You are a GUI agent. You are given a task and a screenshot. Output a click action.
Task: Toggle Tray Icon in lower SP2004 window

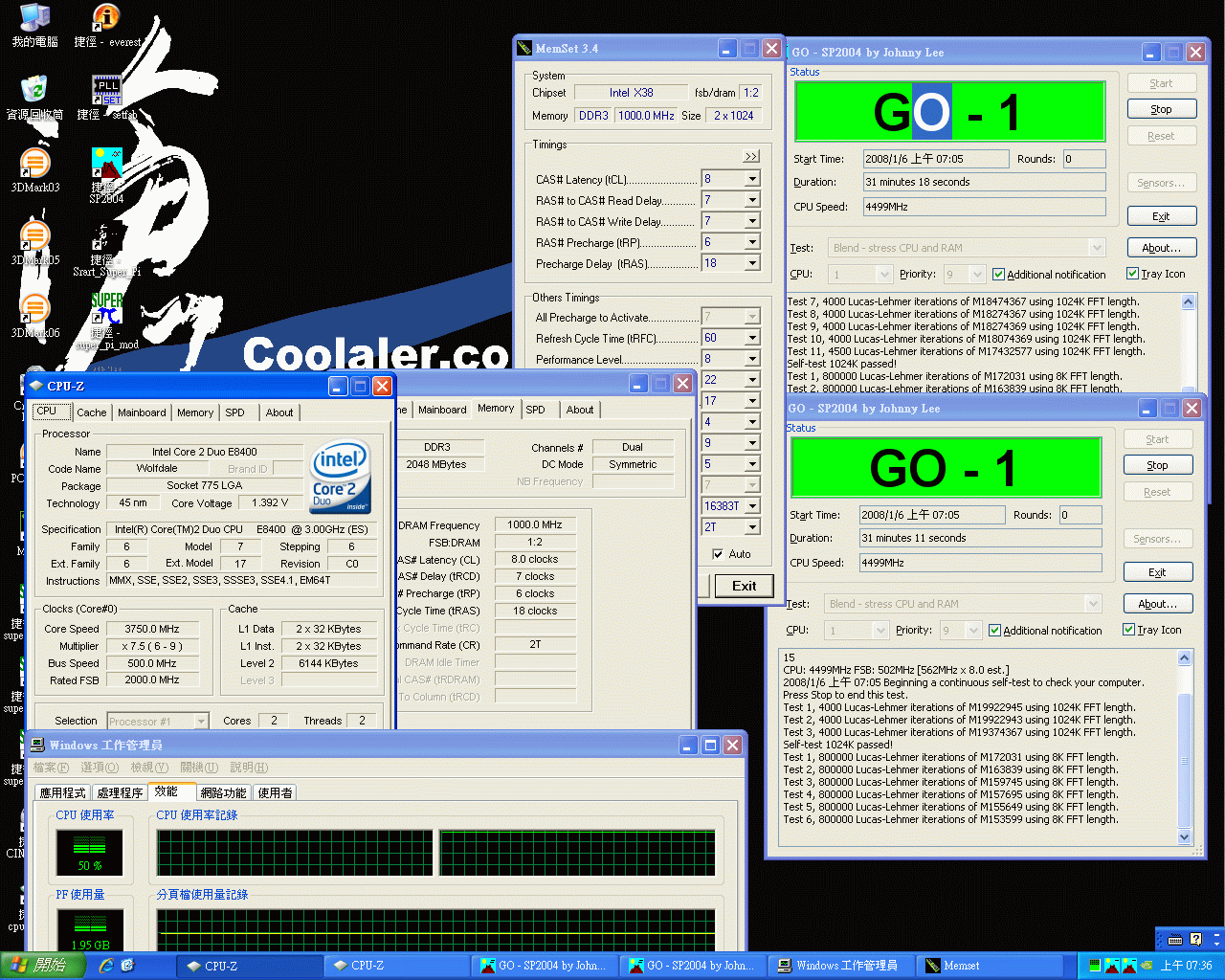(x=1128, y=630)
